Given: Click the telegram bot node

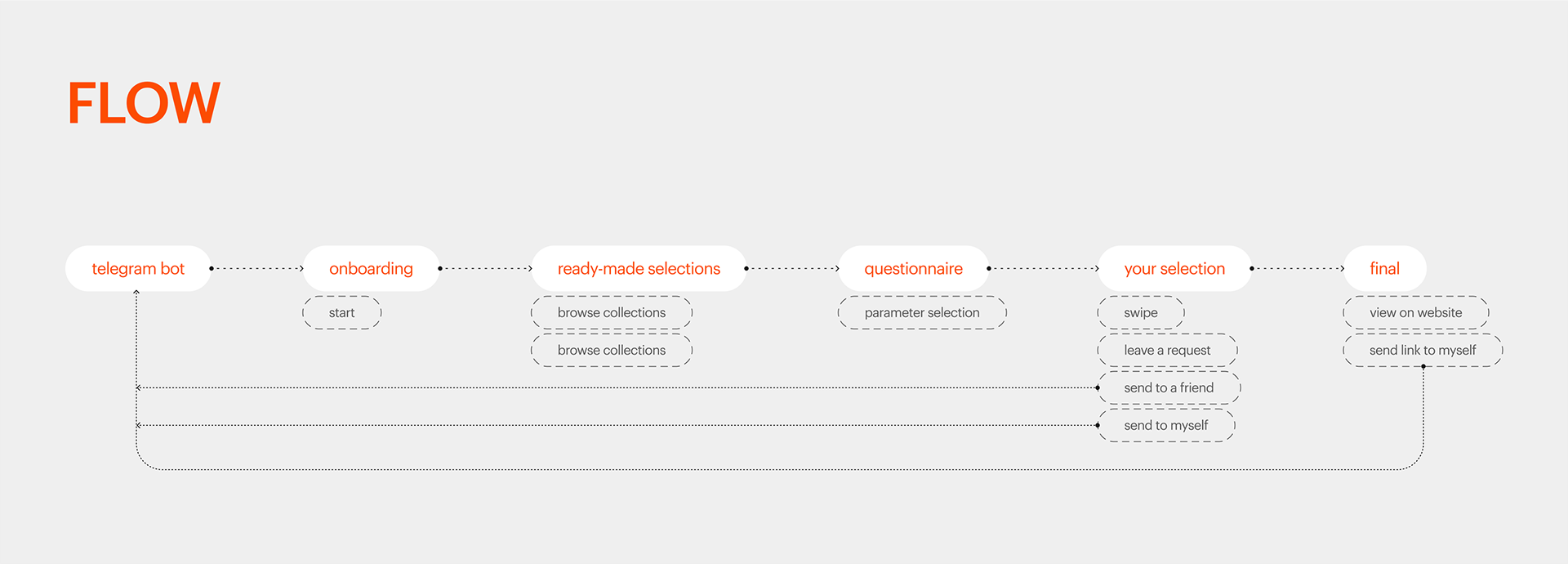Looking at the screenshot, I should [138, 268].
